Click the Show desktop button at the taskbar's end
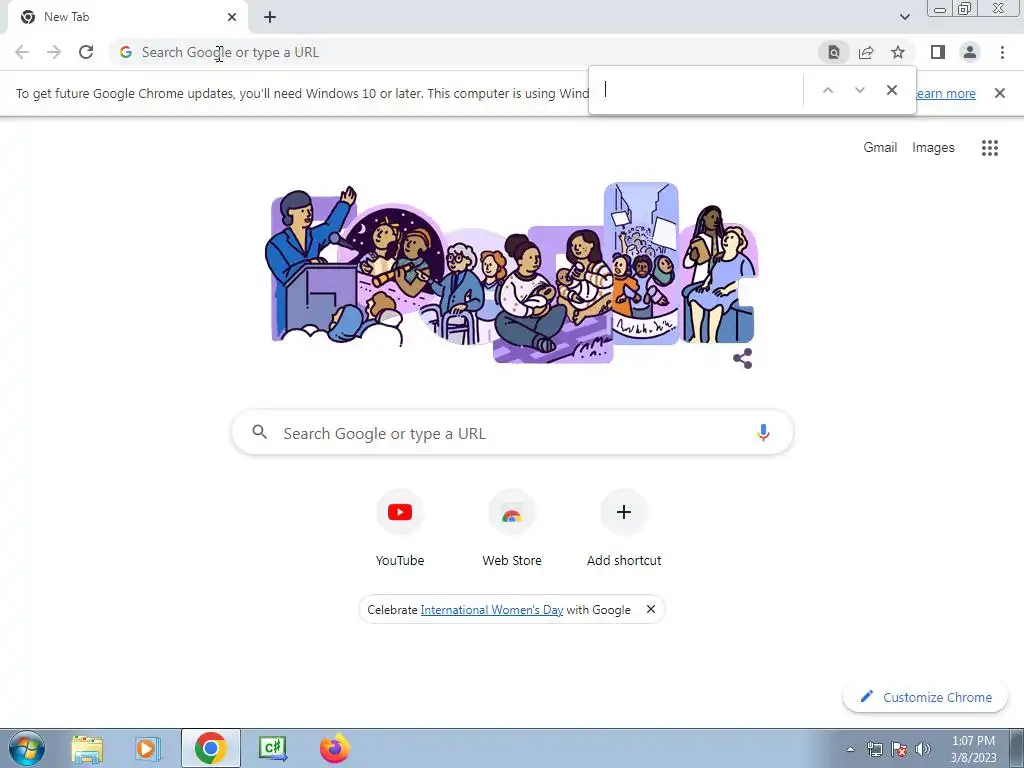The image size is (1024, 768). click(x=1017, y=748)
